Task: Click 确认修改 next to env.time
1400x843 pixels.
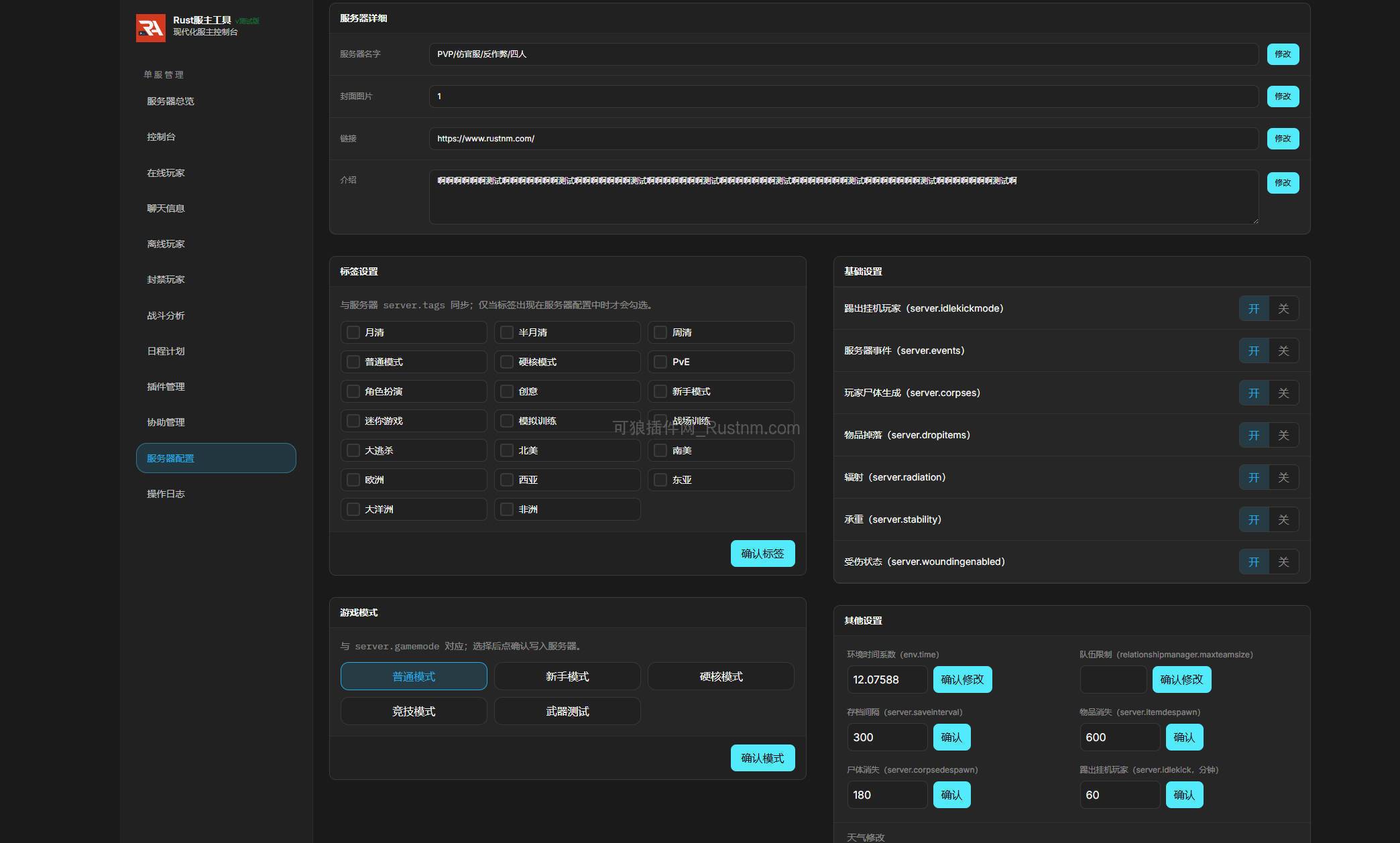Action: coord(962,679)
